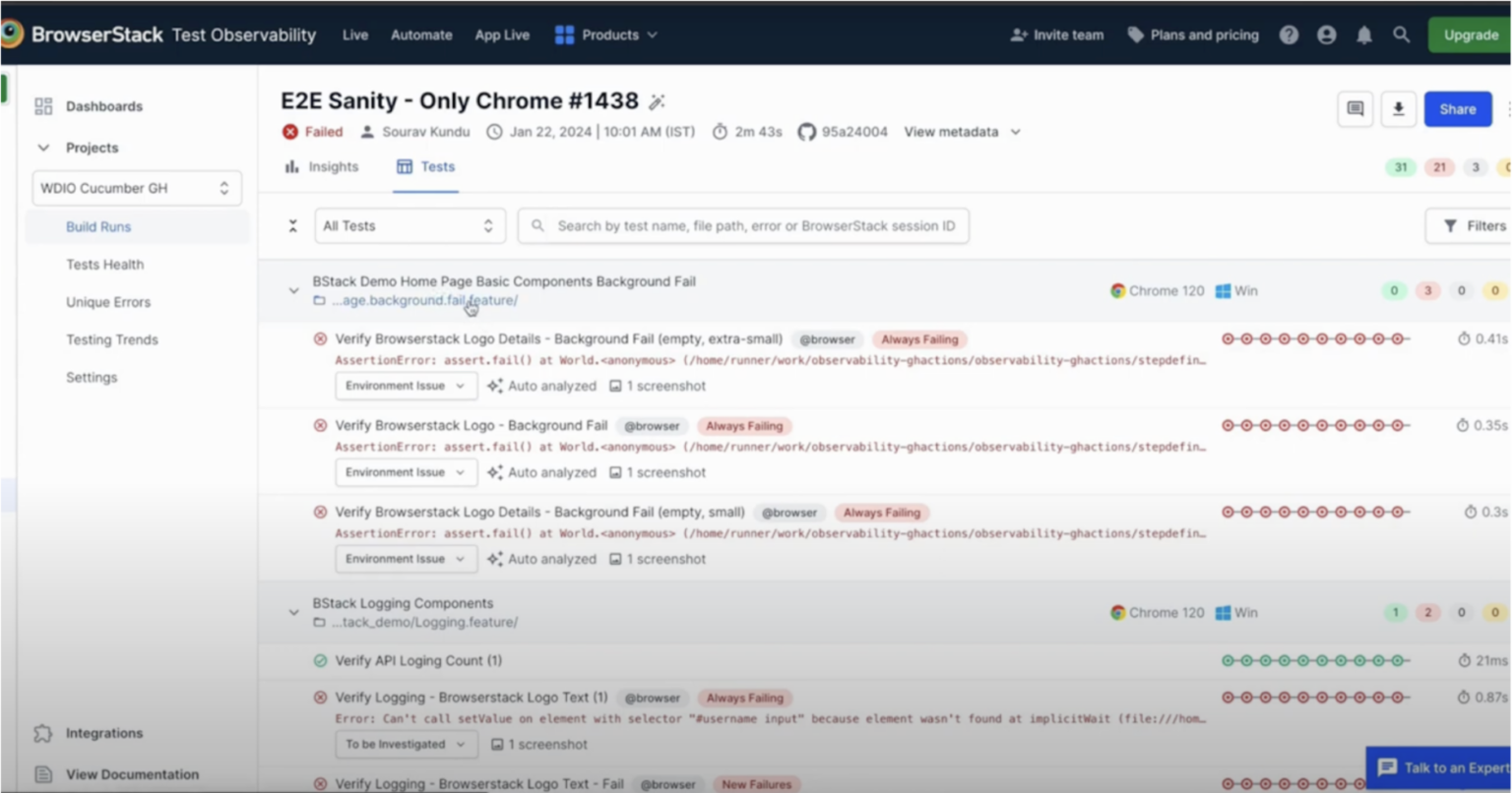This screenshot has width=1512, height=793.
Task: Select the Environment Issue failure category dropdown
Action: (406, 386)
